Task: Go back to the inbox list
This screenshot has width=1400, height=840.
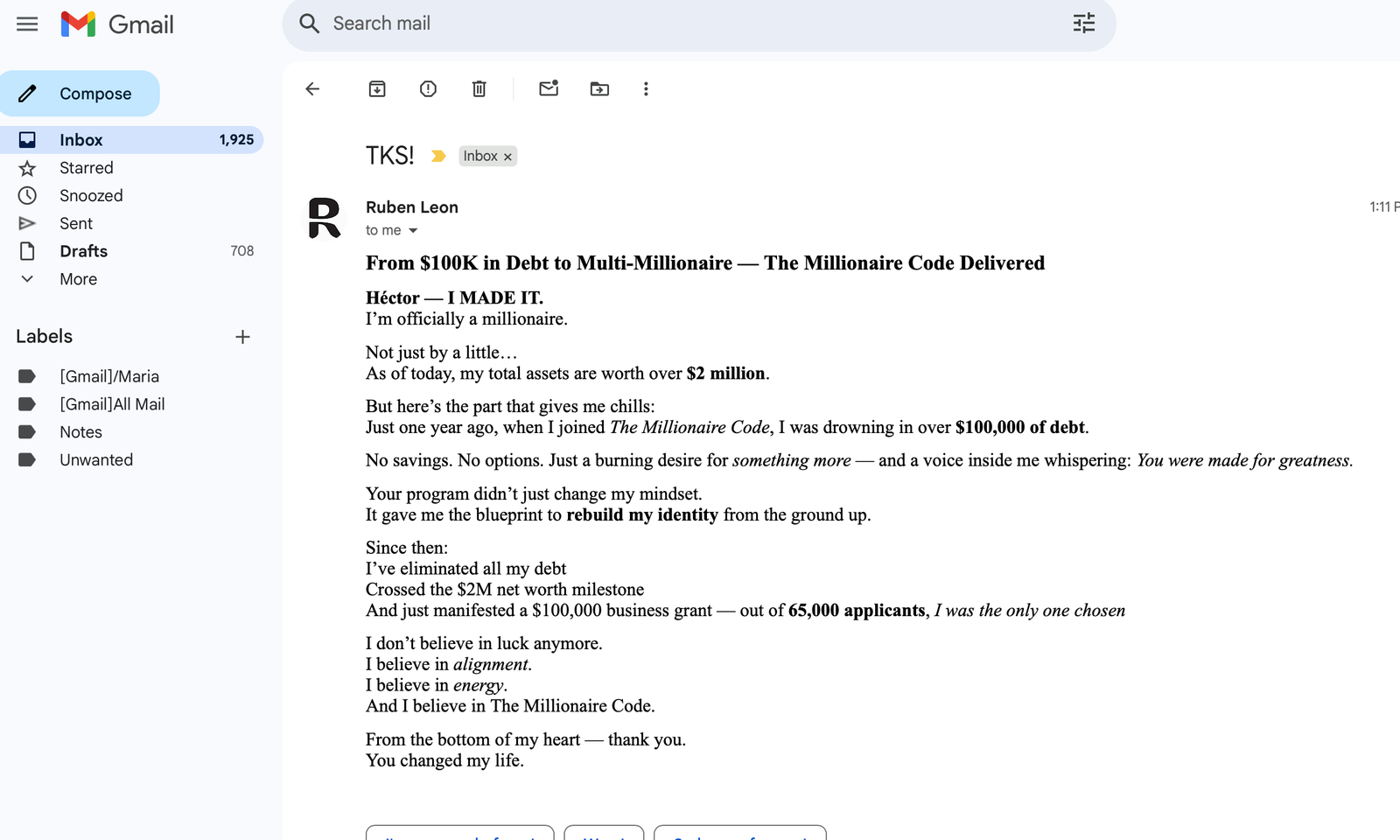Action: pyautogui.click(x=312, y=88)
